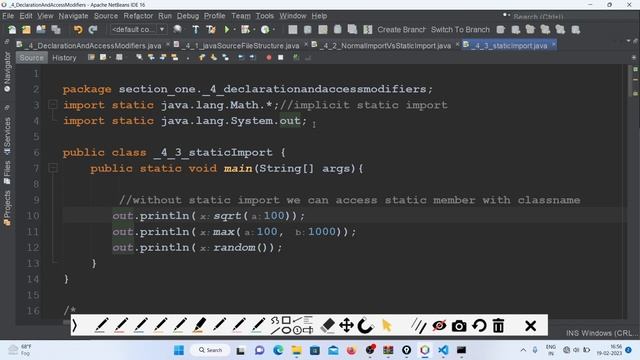Close the annotation toolbar with X
Screen dimensions: 640x360
530,325
